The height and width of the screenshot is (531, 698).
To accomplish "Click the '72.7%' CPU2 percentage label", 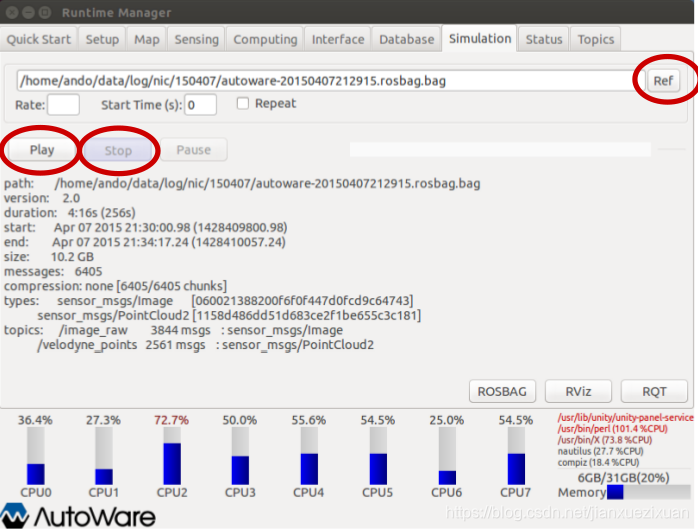I will coord(171,420).
